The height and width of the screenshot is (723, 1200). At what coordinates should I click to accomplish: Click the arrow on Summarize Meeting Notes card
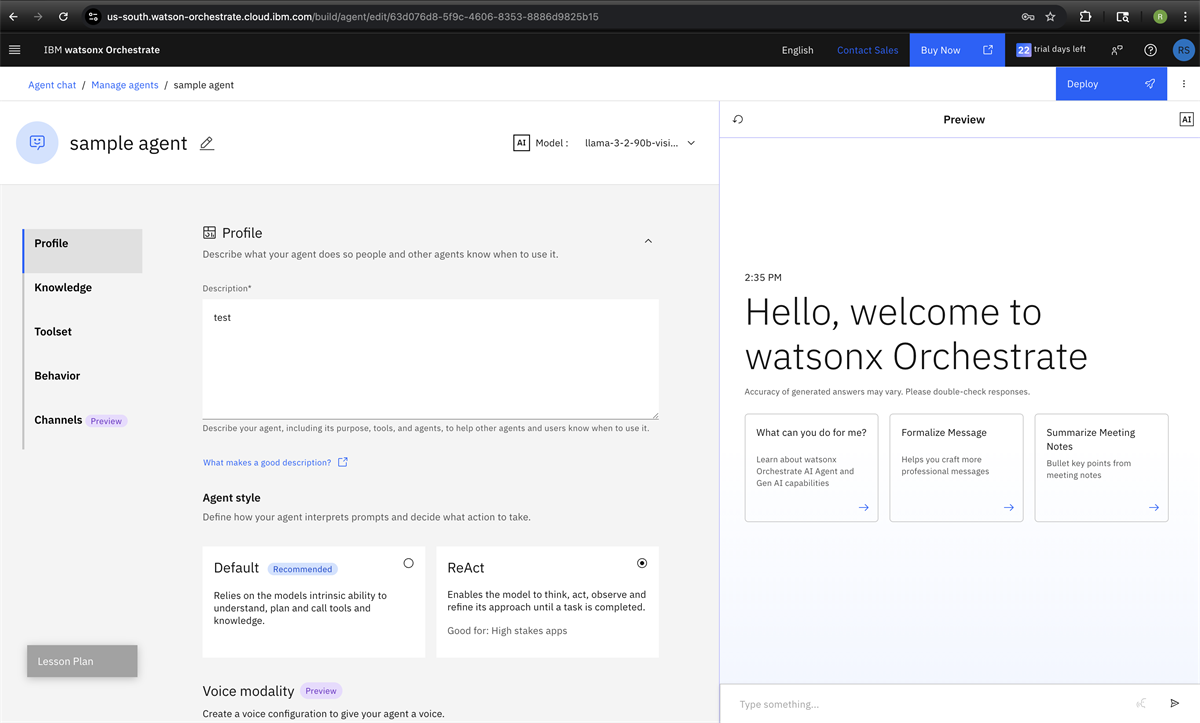pyautogui.click(x=1153, y=507)
